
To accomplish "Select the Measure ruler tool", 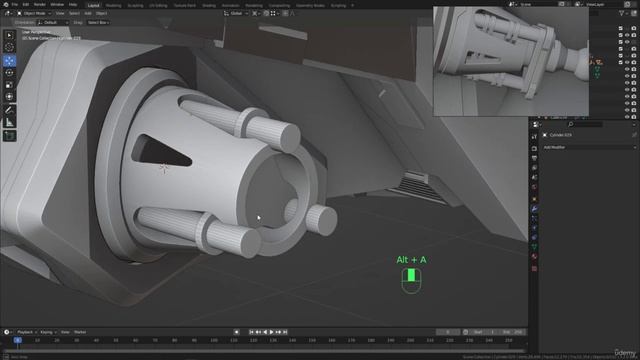I will coord(9,122).
